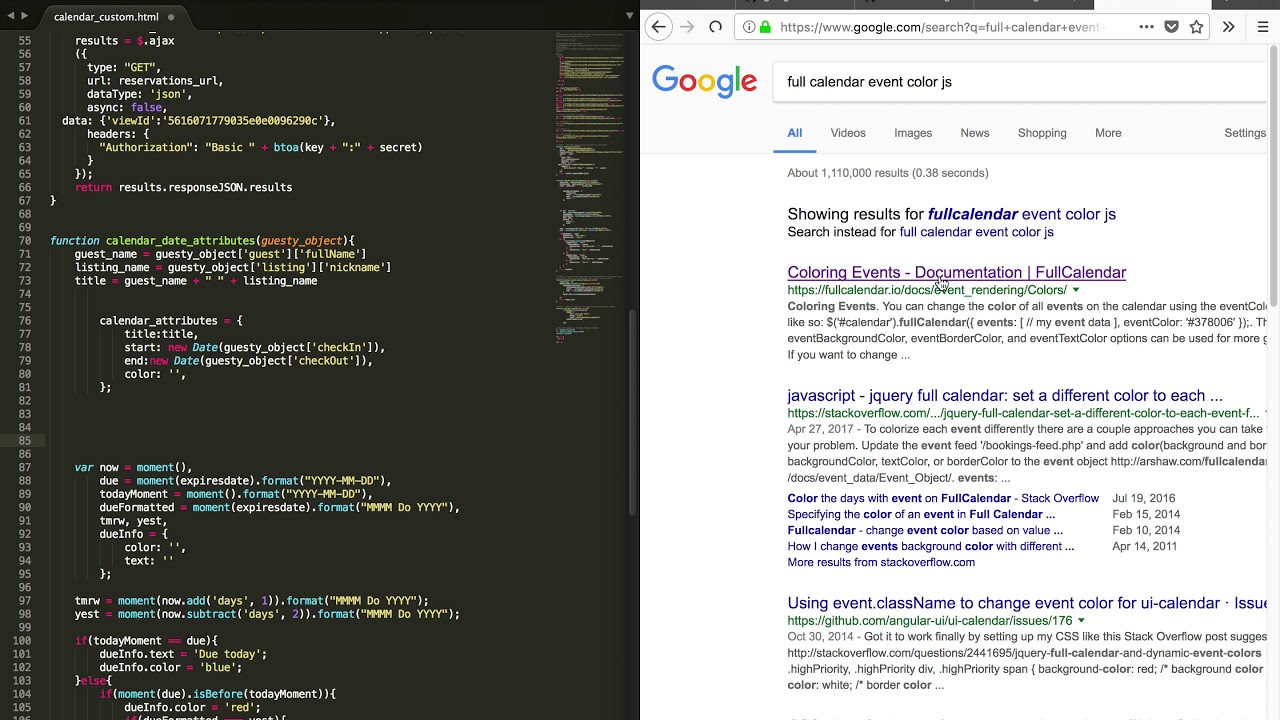Go back in Firefox browser

pyautogui.click(x=658, y=27)
